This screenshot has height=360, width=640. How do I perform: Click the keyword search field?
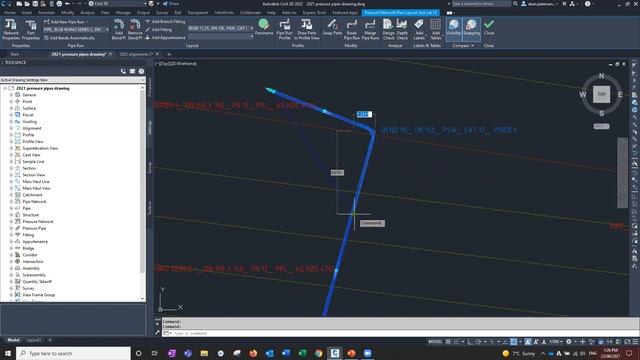(x=481, y=4)
